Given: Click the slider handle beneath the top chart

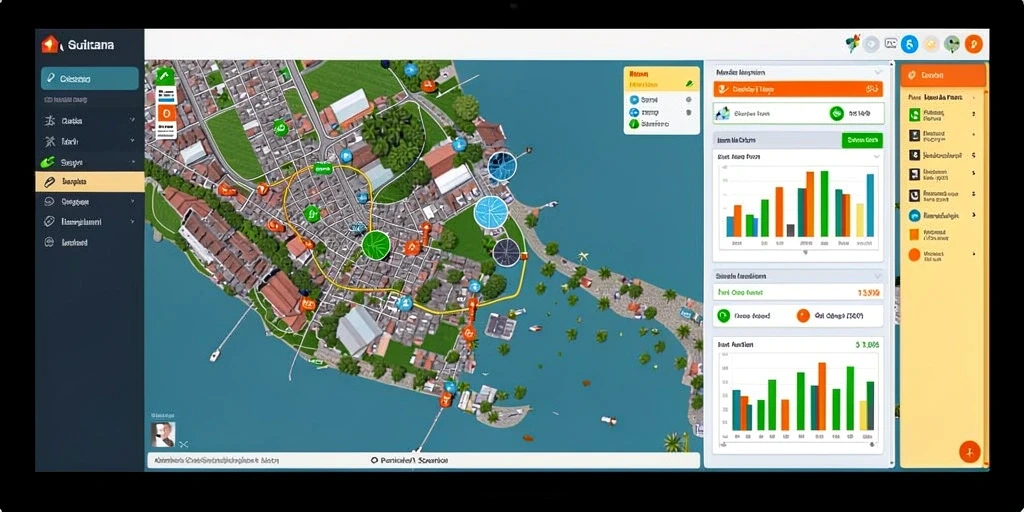Looking at the screenshot, I should click(805, 252).
